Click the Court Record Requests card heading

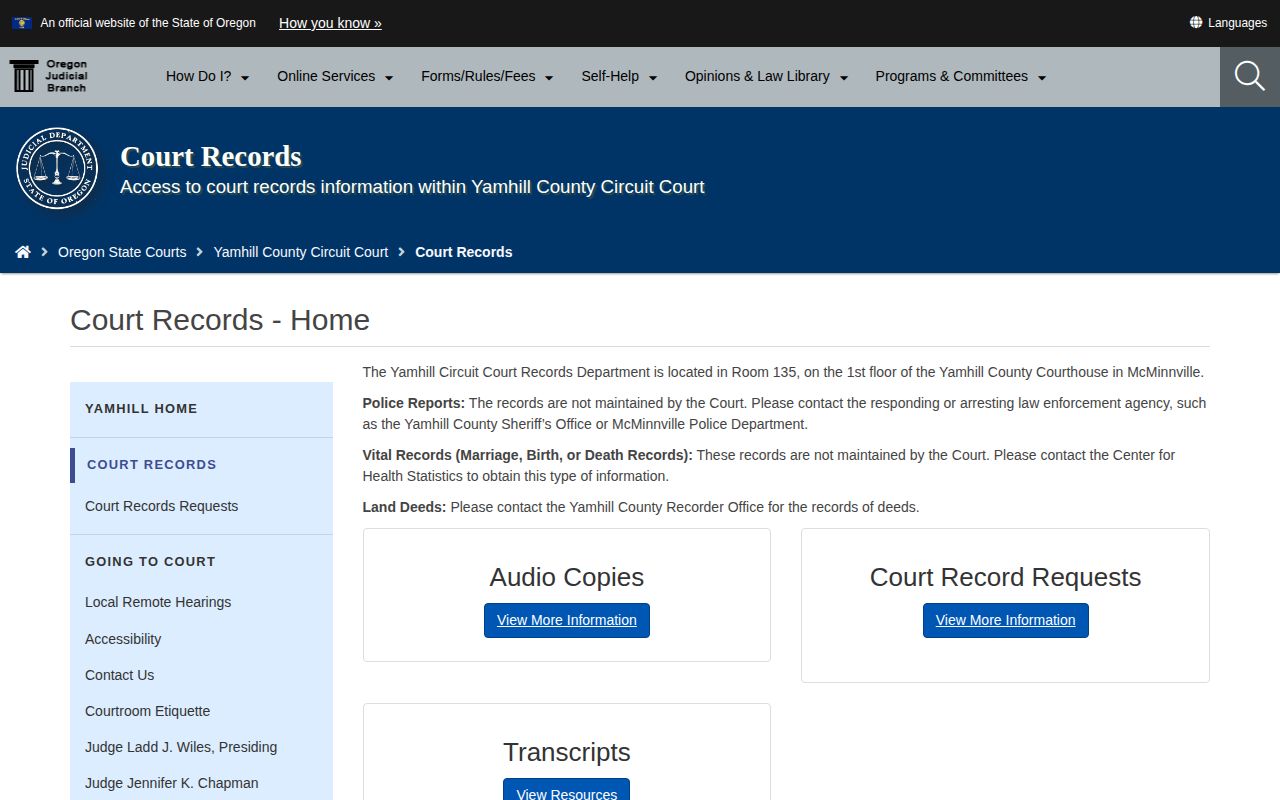coord(1005,577)
